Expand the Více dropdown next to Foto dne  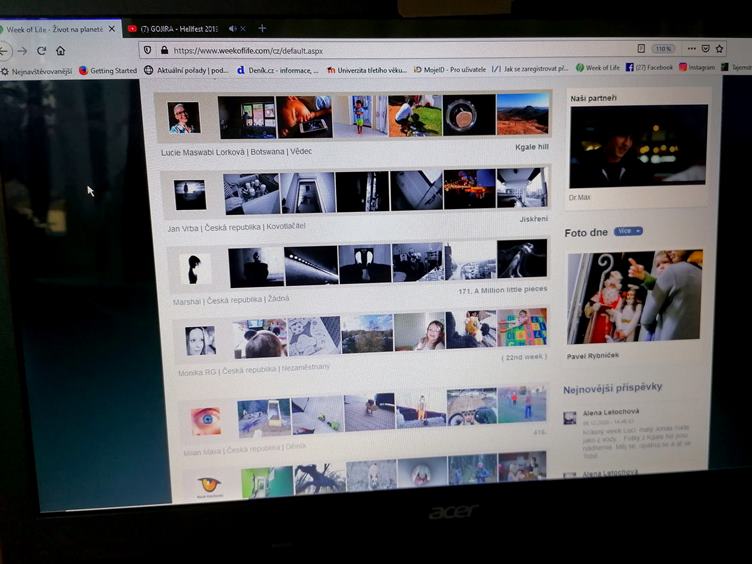(x=628, y=231)
